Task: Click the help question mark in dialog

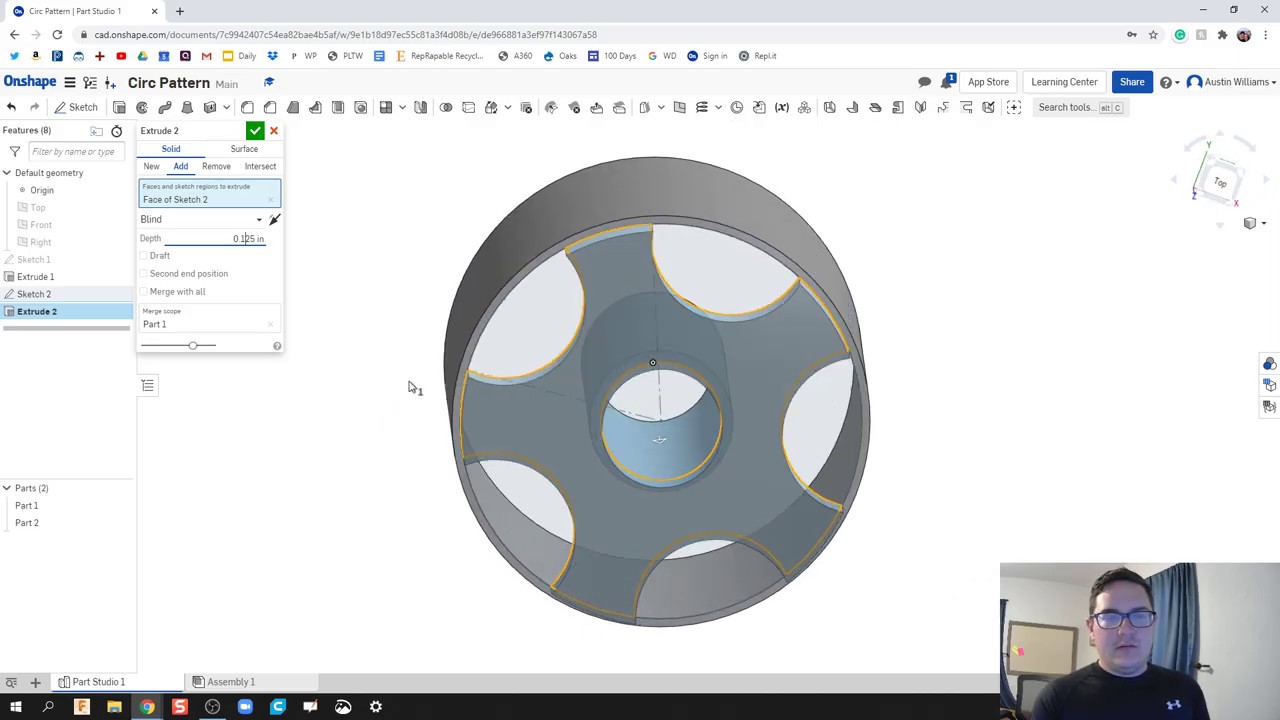Action: [277, 346]
